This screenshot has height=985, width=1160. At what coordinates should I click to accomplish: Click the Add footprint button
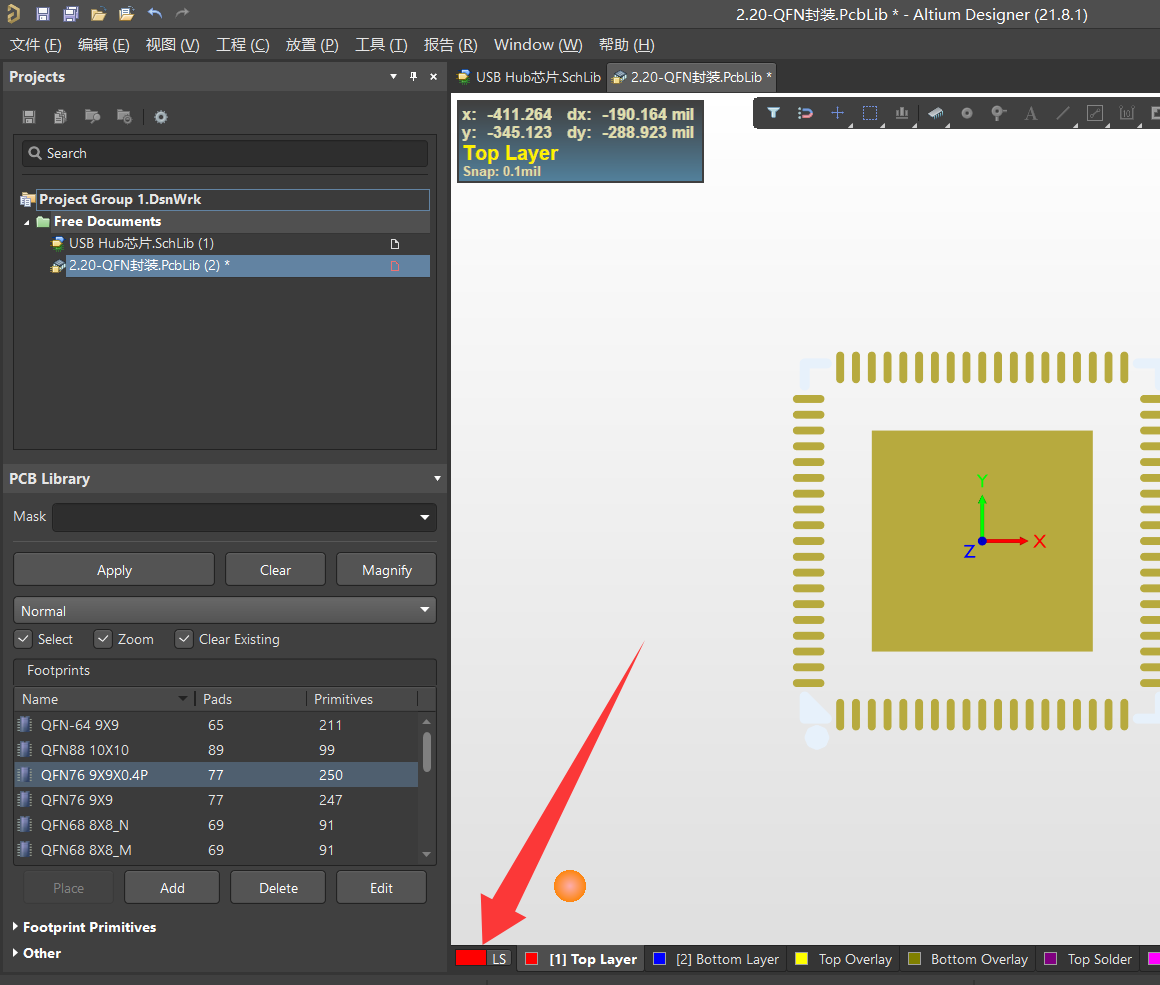click(172, 887)
